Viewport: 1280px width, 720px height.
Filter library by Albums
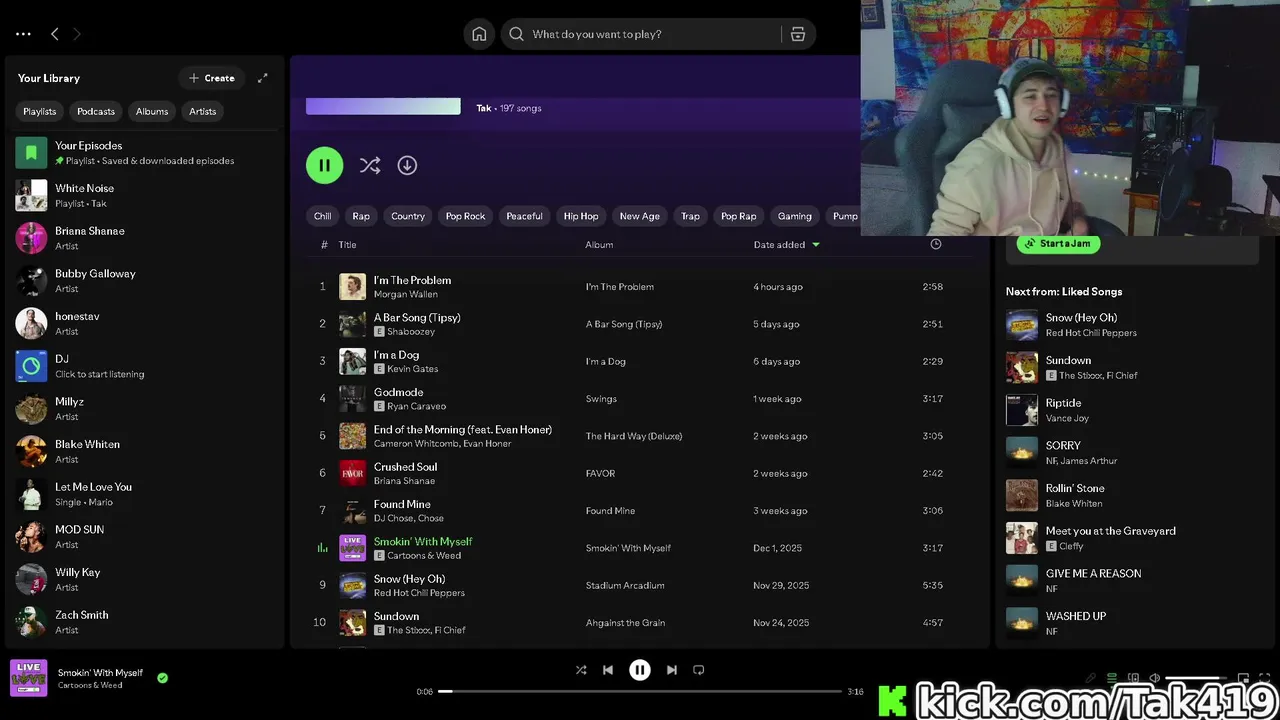152,111
